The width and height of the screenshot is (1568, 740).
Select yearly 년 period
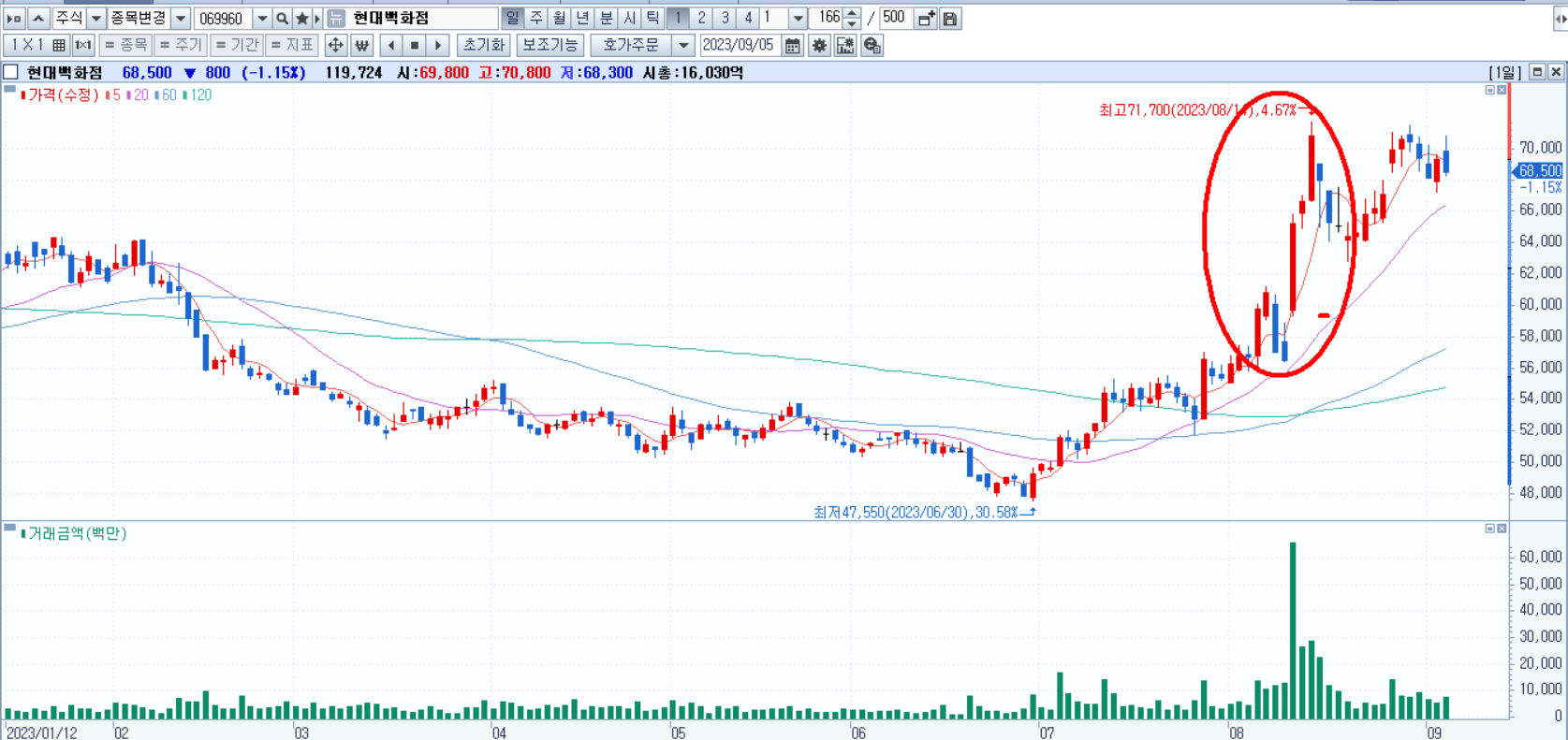(x=582, y=18)
